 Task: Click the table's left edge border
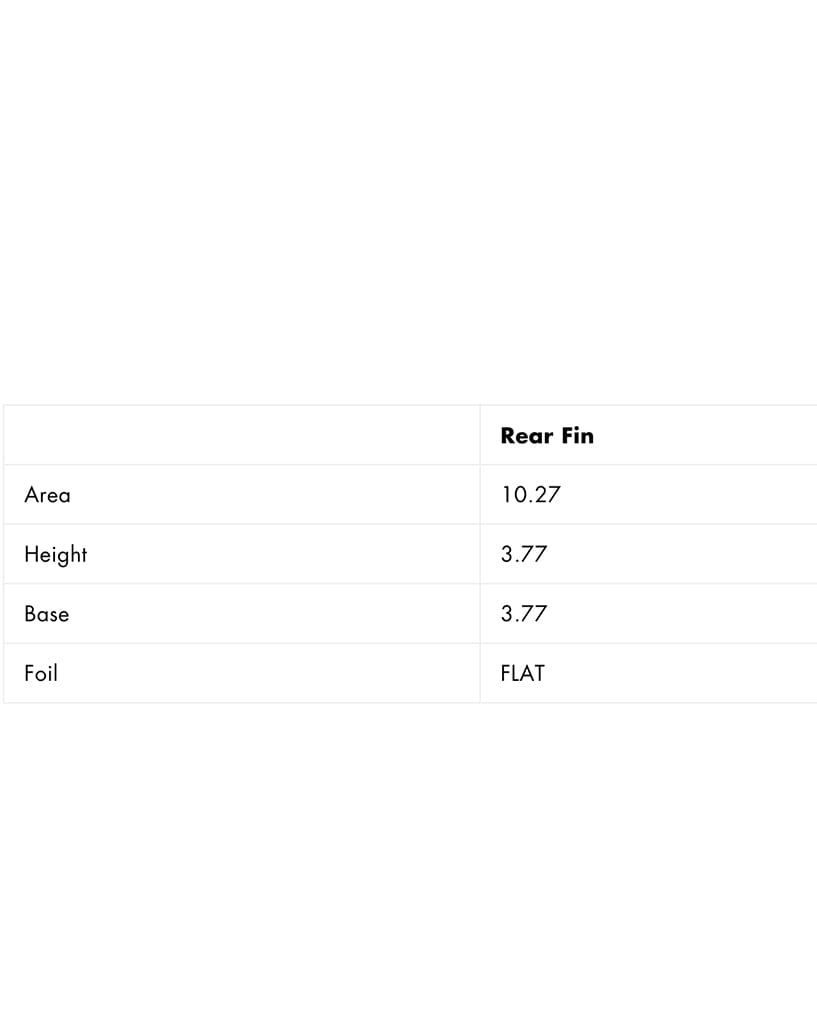coord(4,555)
